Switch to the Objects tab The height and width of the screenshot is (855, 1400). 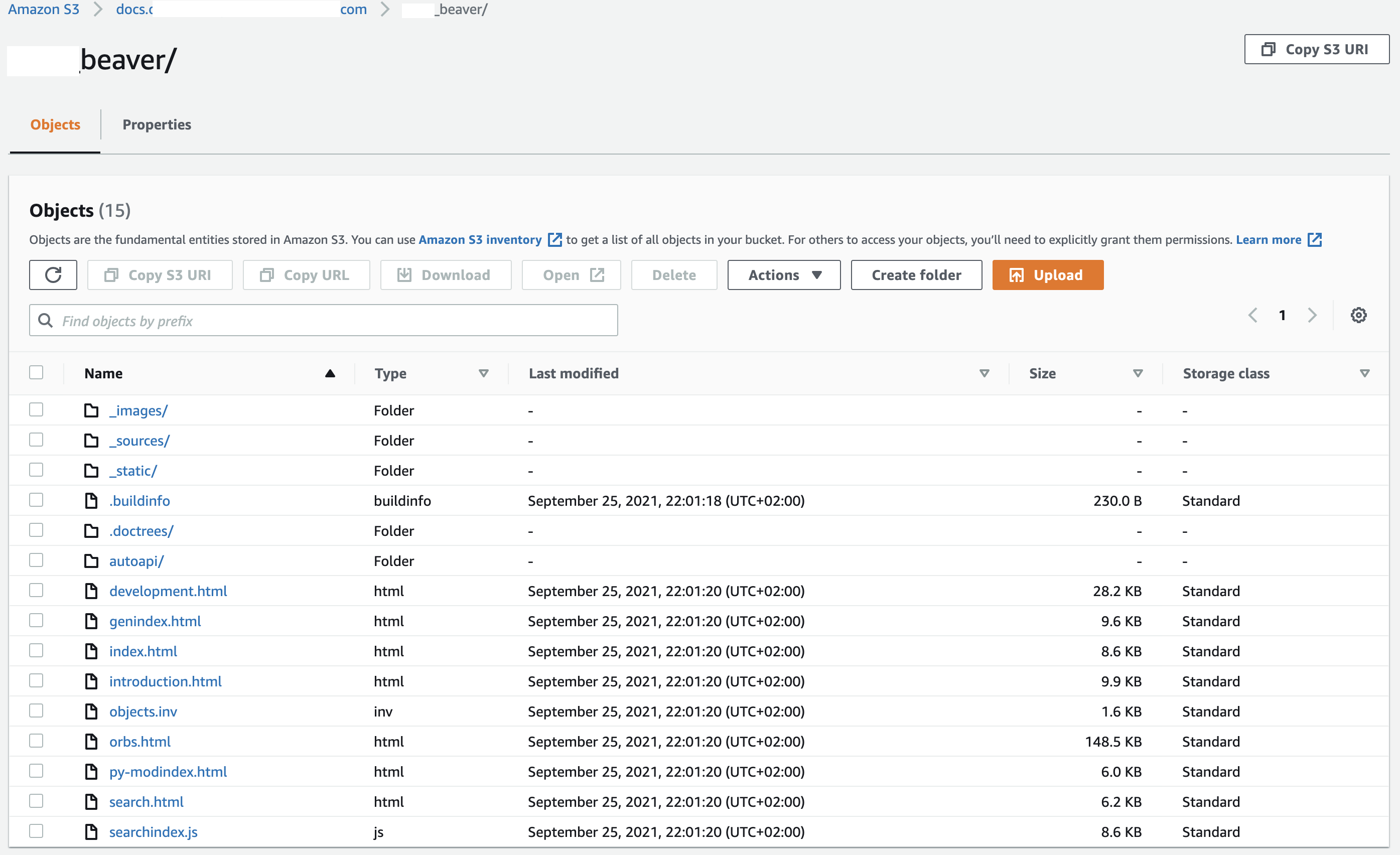point(55,124)
